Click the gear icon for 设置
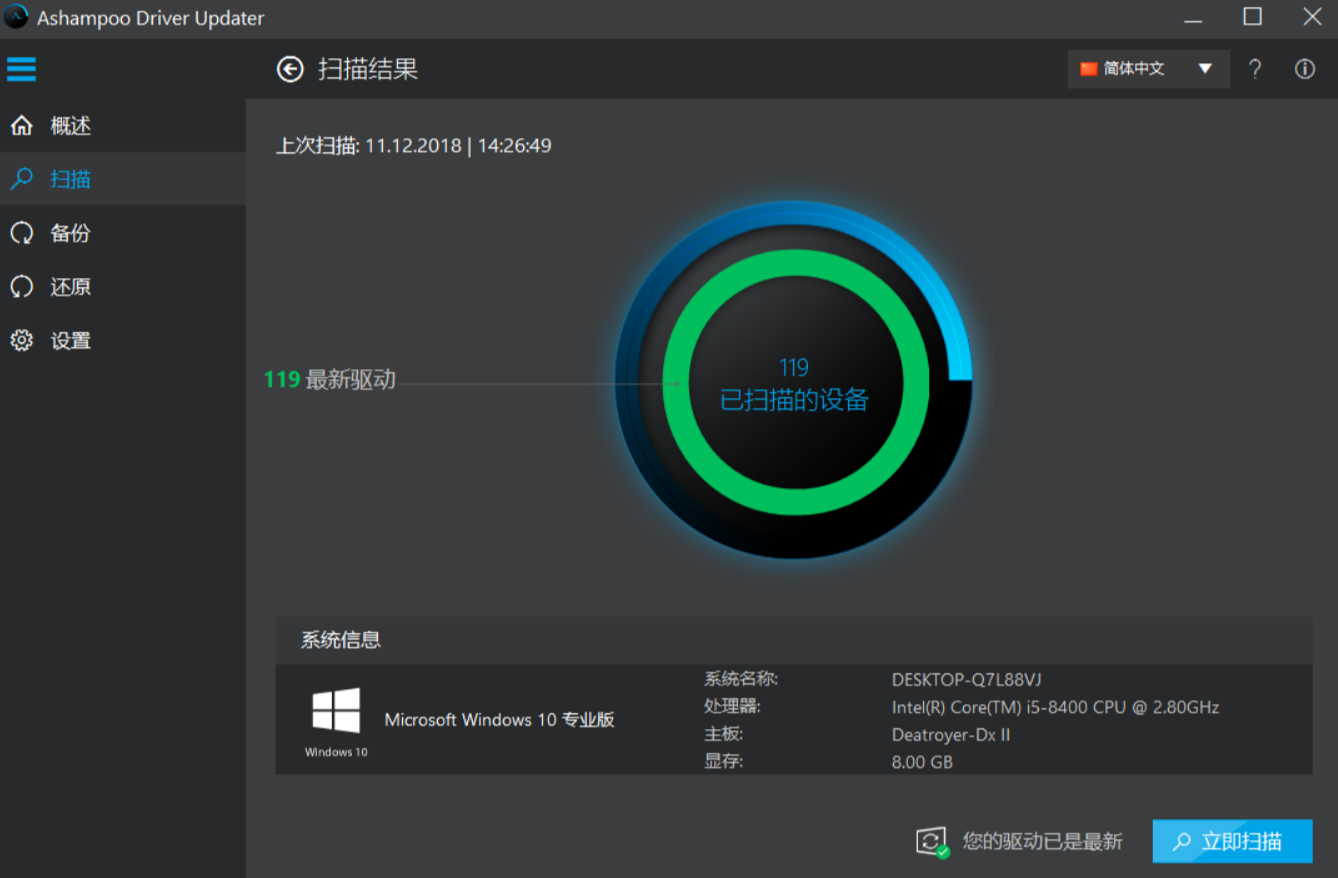 (x=21, y=341)
